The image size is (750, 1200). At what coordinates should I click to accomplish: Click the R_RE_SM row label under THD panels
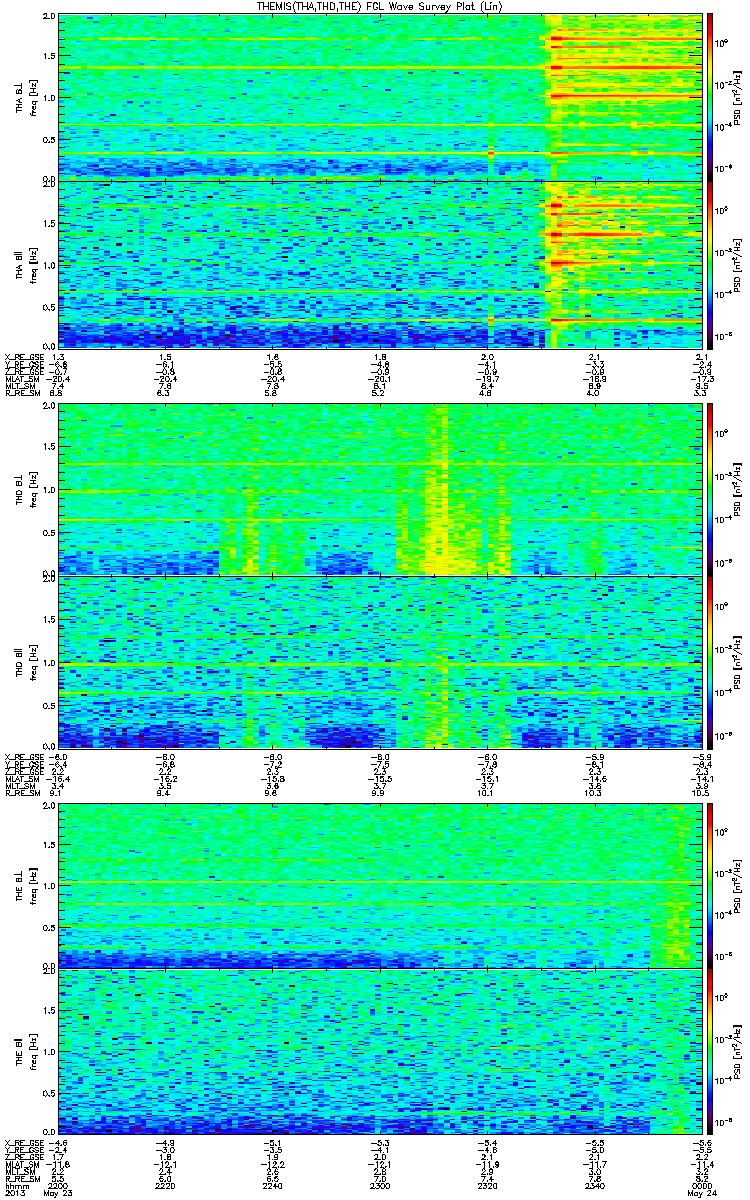(21, 793)
